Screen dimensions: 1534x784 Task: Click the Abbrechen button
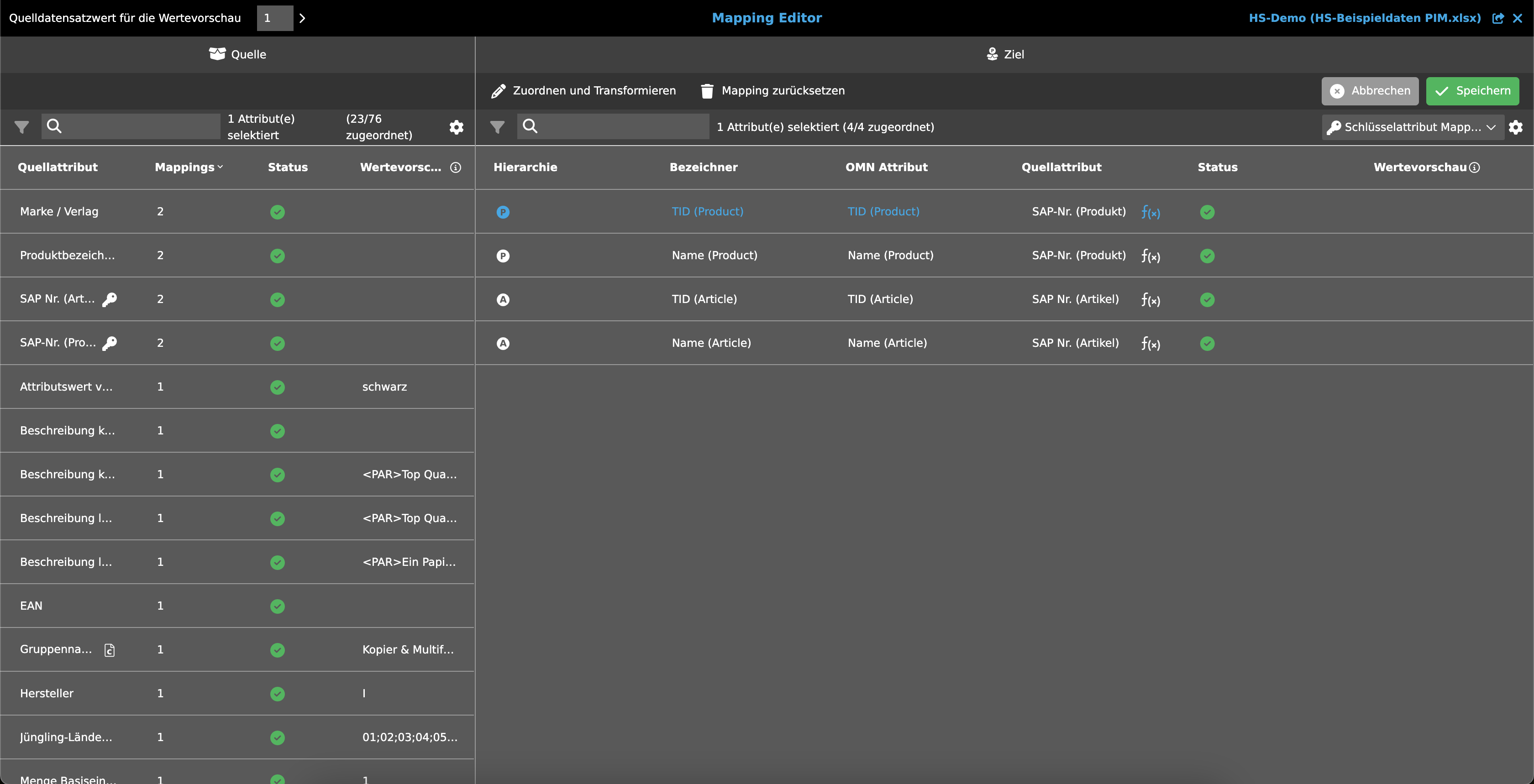(x=1370, y=90)
